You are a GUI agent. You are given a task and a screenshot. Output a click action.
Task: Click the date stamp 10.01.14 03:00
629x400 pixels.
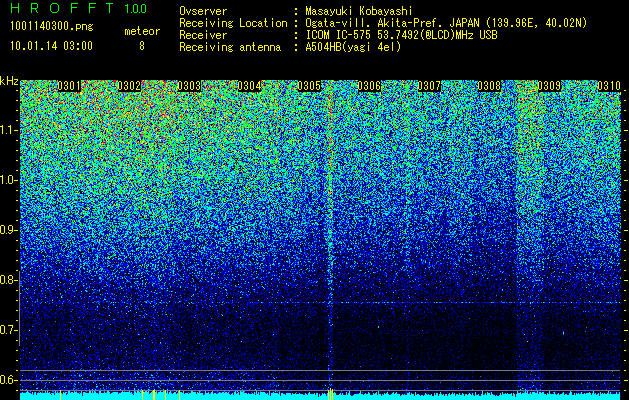pyautogui.click(x=51, y=46)
